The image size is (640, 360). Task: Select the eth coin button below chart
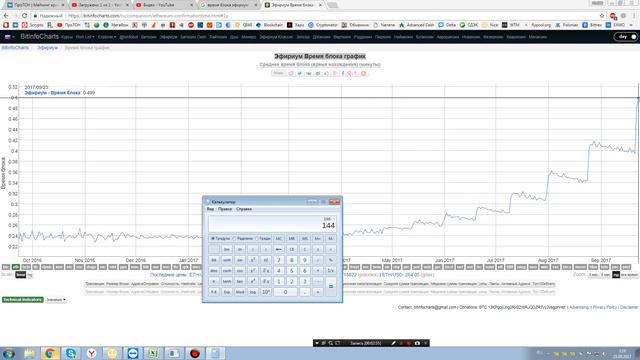pyautogui.click(x=16, y=267)
